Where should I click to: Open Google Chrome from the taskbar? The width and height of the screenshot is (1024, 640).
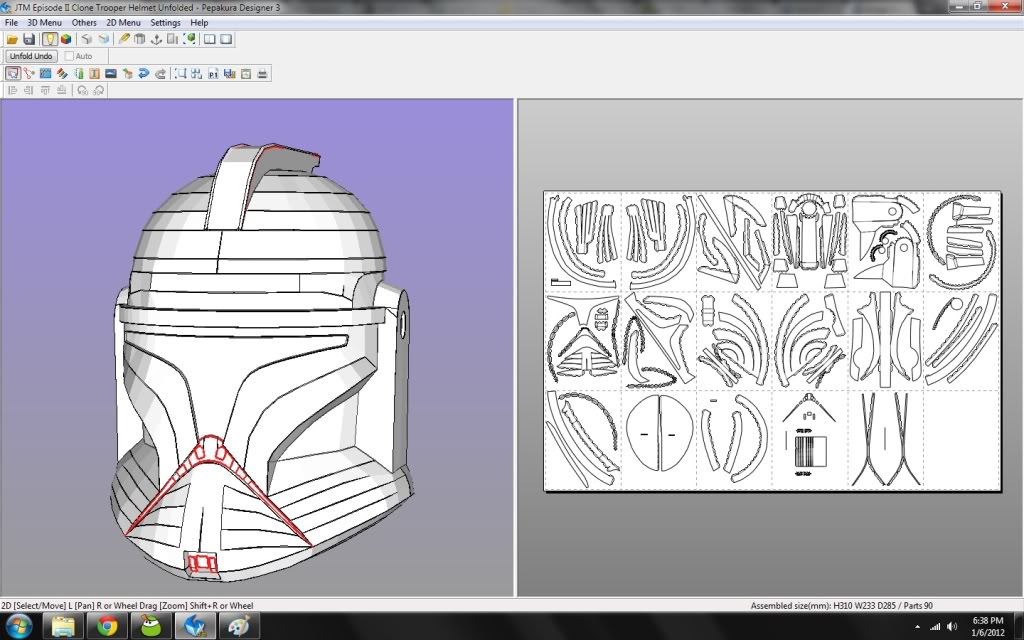[107, 626]
